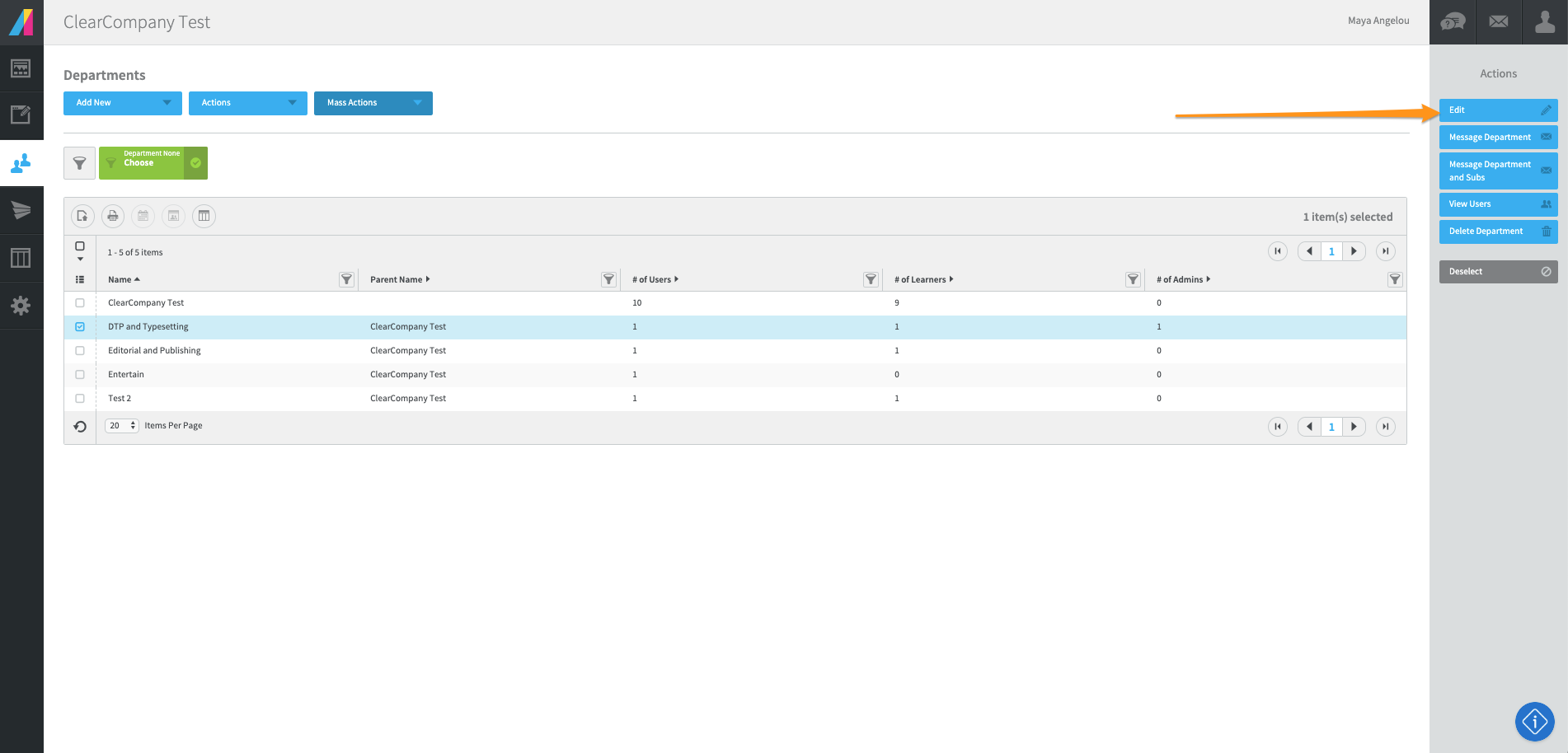1568x753 pixels.
Task: Open the Items Per Page selector
Action: pyautogui.click(x=122, y=426)
